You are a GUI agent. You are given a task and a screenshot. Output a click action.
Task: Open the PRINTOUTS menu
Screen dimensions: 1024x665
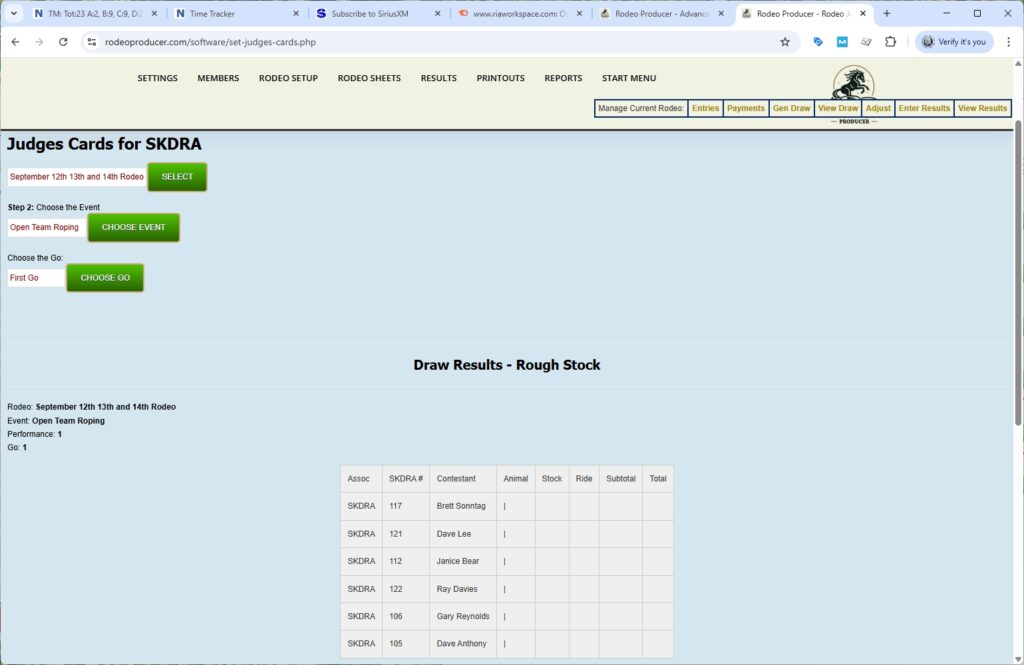click(500, 78)
